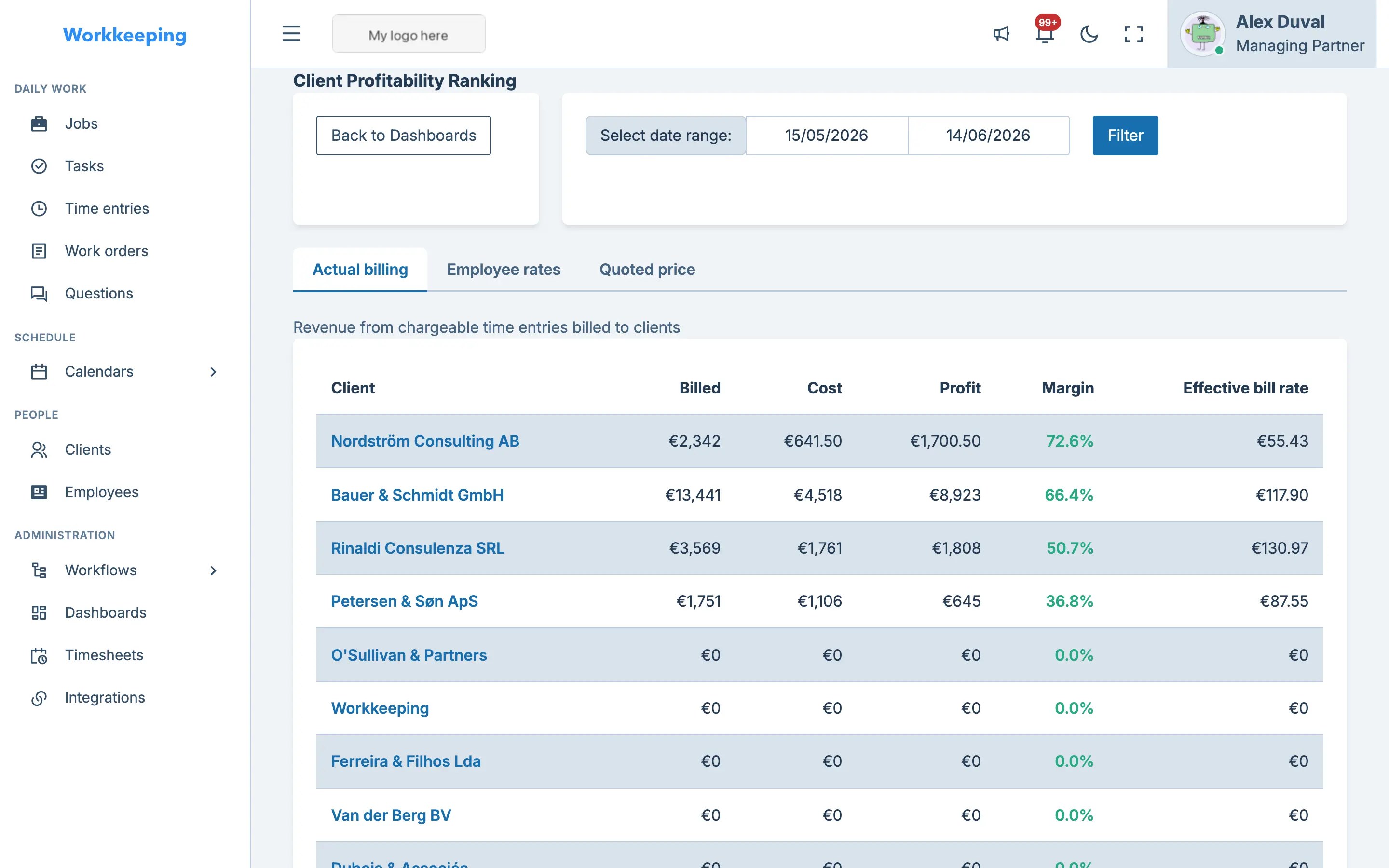Click the blue Filter button
The image size is (1389, 868).
(x=1125, y=136)
